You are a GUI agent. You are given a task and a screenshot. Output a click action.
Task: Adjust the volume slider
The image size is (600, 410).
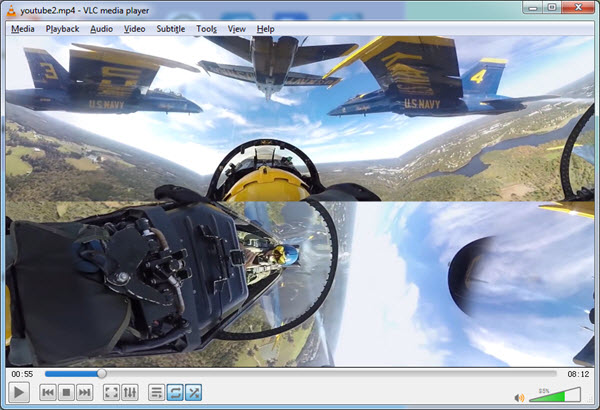tap(555, 396)
